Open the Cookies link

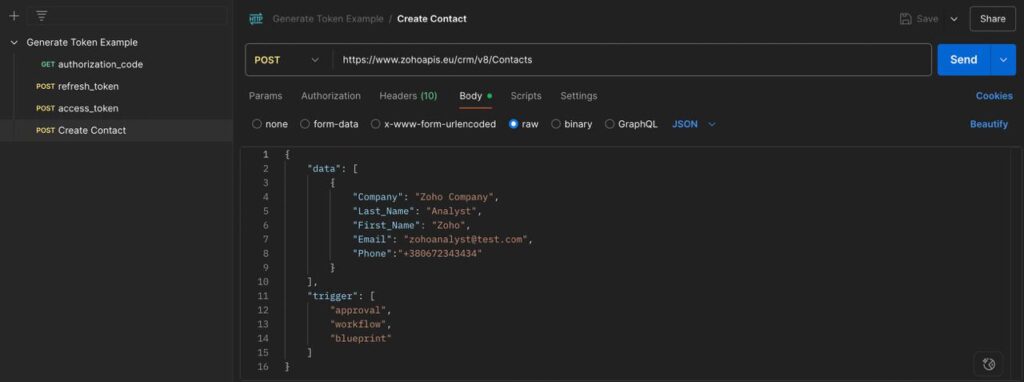(994, 96)
